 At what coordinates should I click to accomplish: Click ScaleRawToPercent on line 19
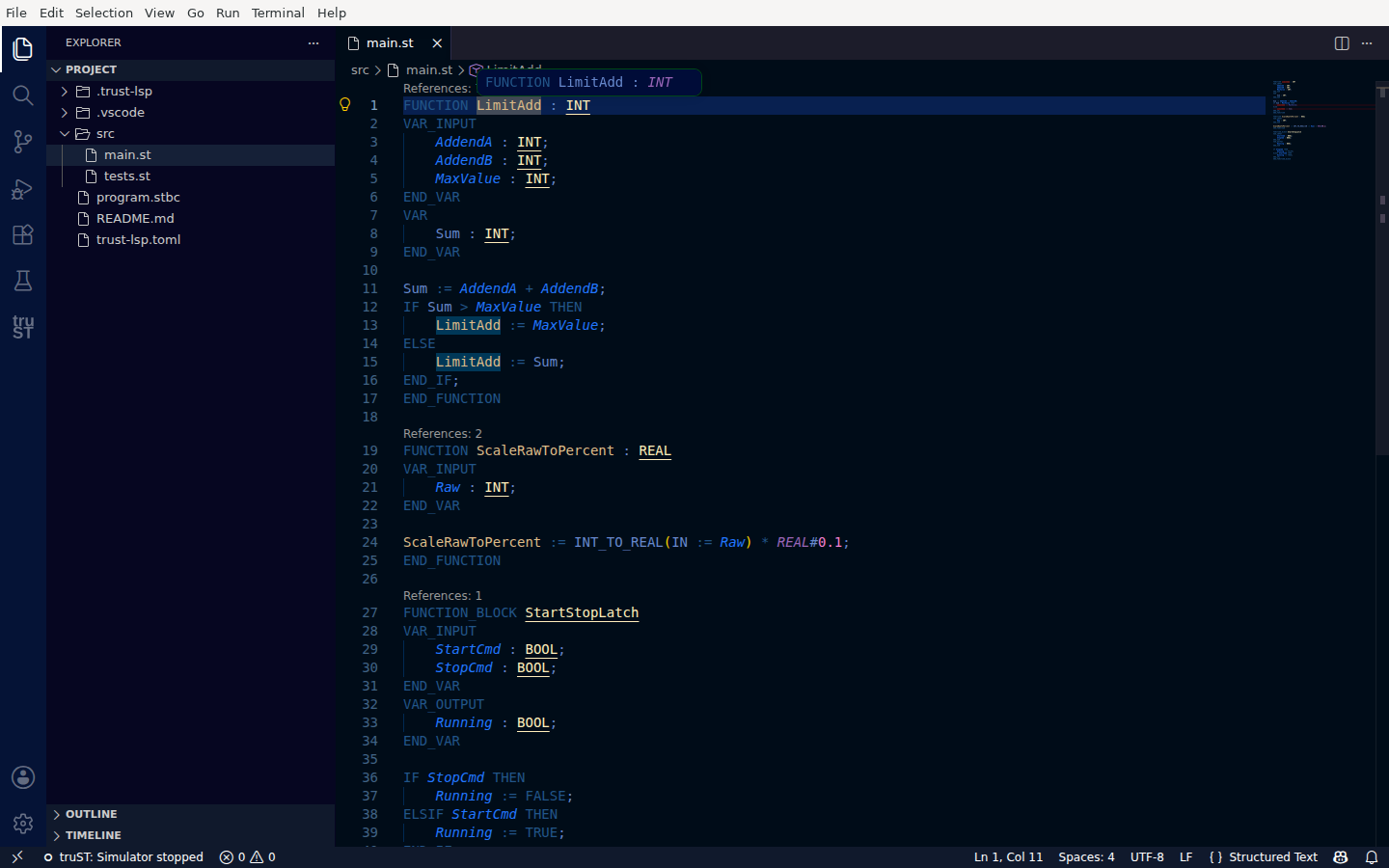(545, 450)
